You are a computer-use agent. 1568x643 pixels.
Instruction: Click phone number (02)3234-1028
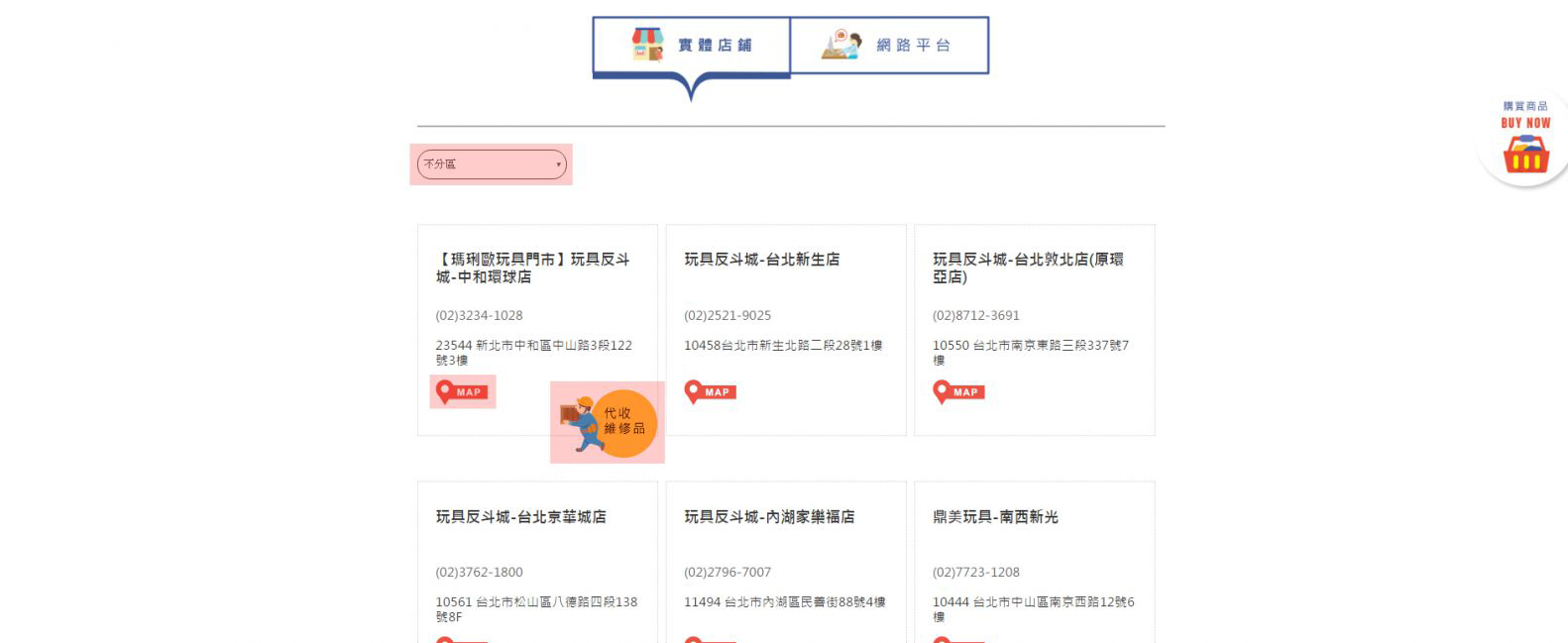(x=479, y=315)
